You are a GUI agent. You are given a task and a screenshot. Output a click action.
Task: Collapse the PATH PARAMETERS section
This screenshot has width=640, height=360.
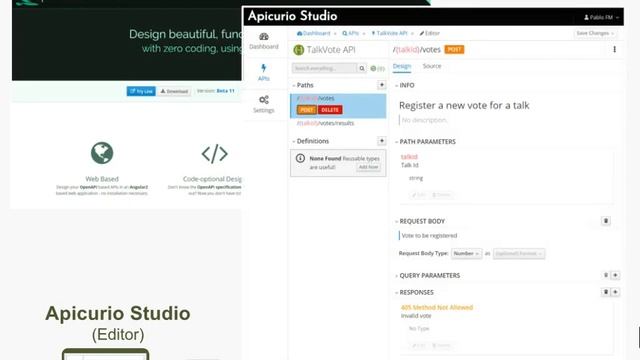425,141
